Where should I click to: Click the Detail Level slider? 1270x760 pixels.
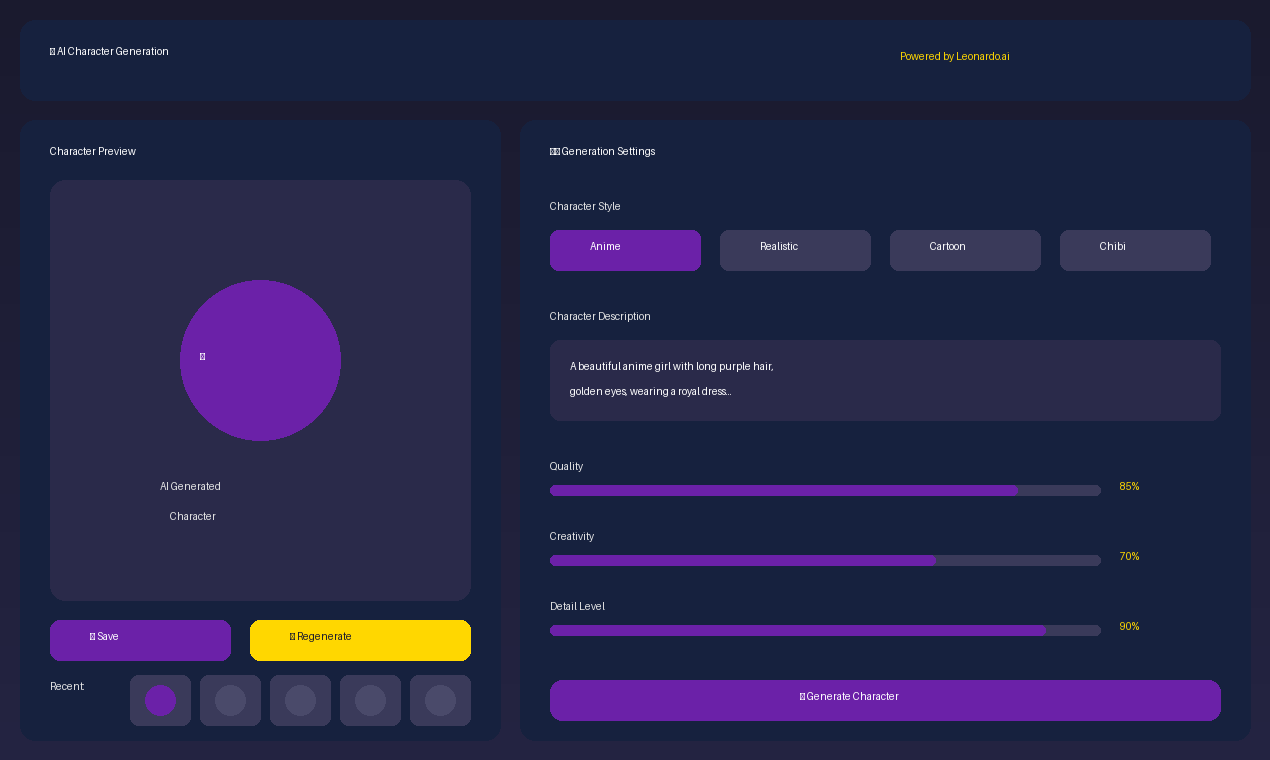825,630
